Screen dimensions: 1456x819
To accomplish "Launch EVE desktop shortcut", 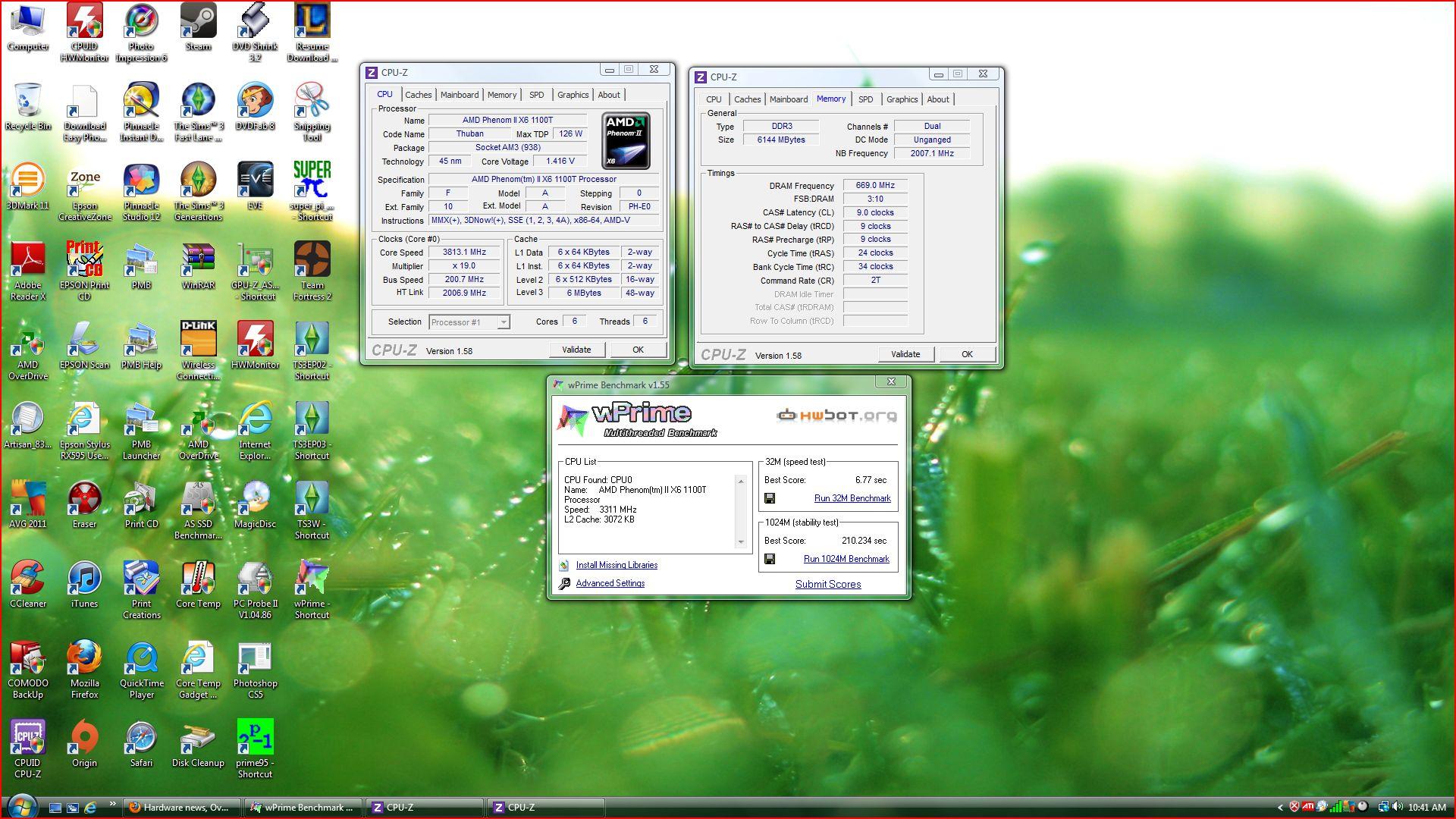I will pos(255,187).
